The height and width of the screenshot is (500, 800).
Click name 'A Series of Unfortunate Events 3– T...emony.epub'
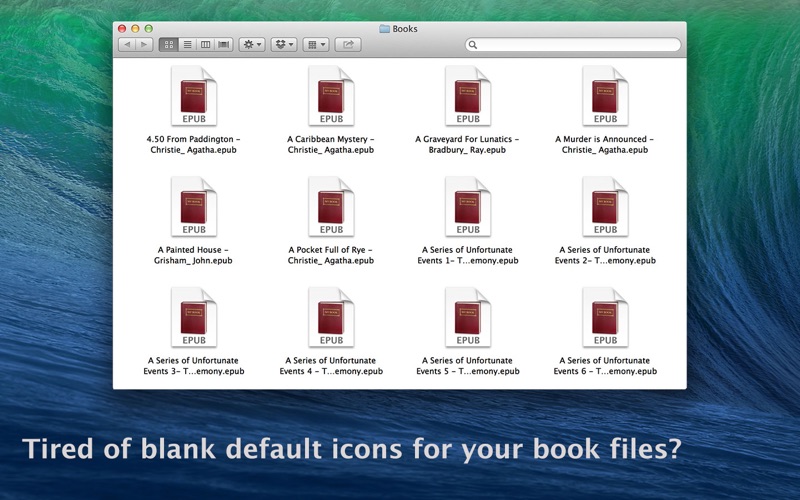[194, 366]
